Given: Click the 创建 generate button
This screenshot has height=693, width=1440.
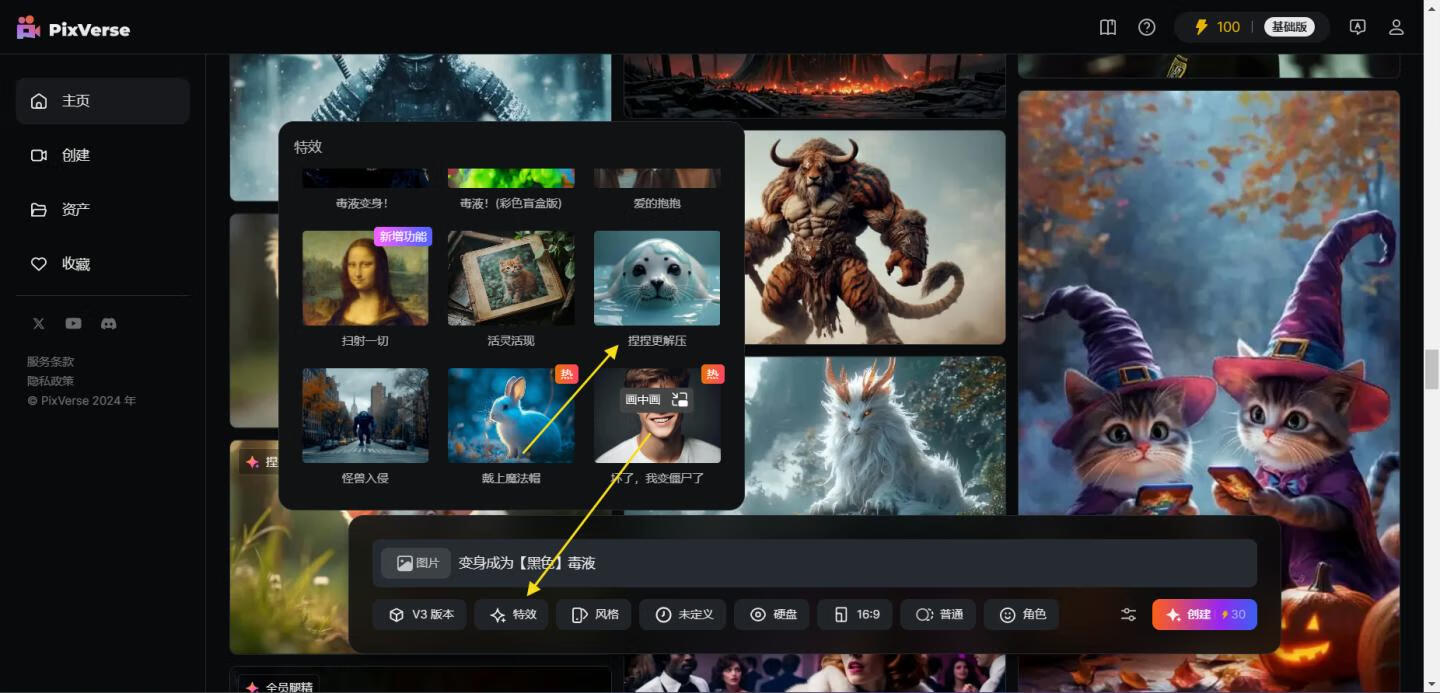Looking at the screenshot, I should 1204,615.
